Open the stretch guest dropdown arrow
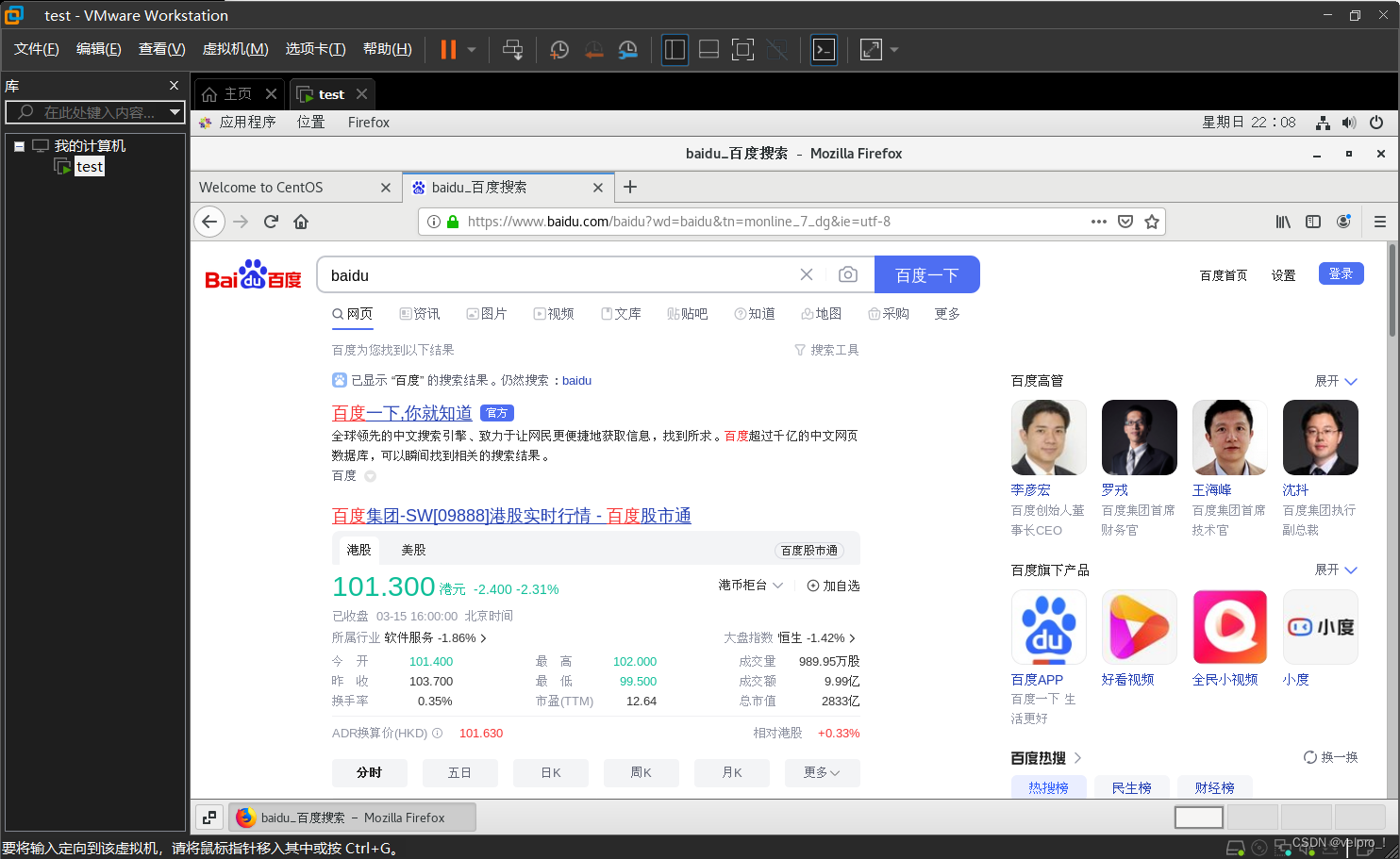Screen dimensions: 1400x859 point(894,49)
